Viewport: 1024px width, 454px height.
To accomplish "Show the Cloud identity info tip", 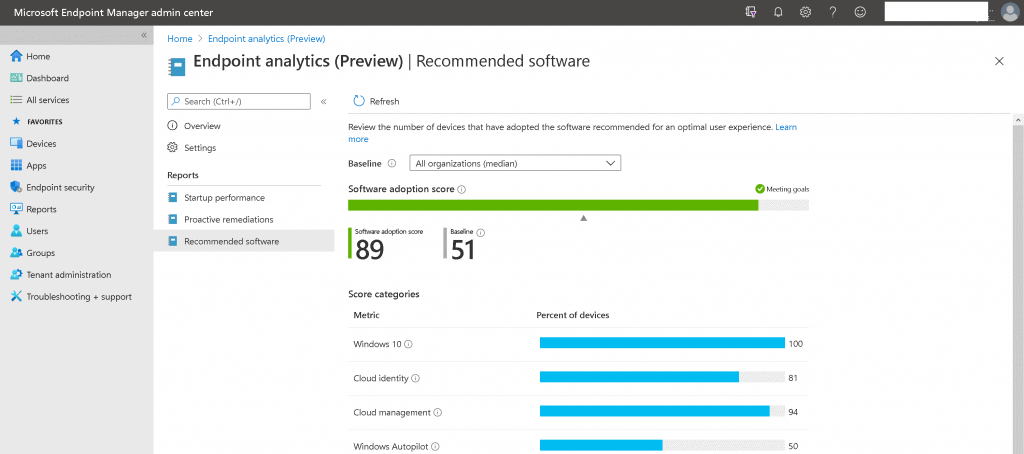I will click(415, 378).
